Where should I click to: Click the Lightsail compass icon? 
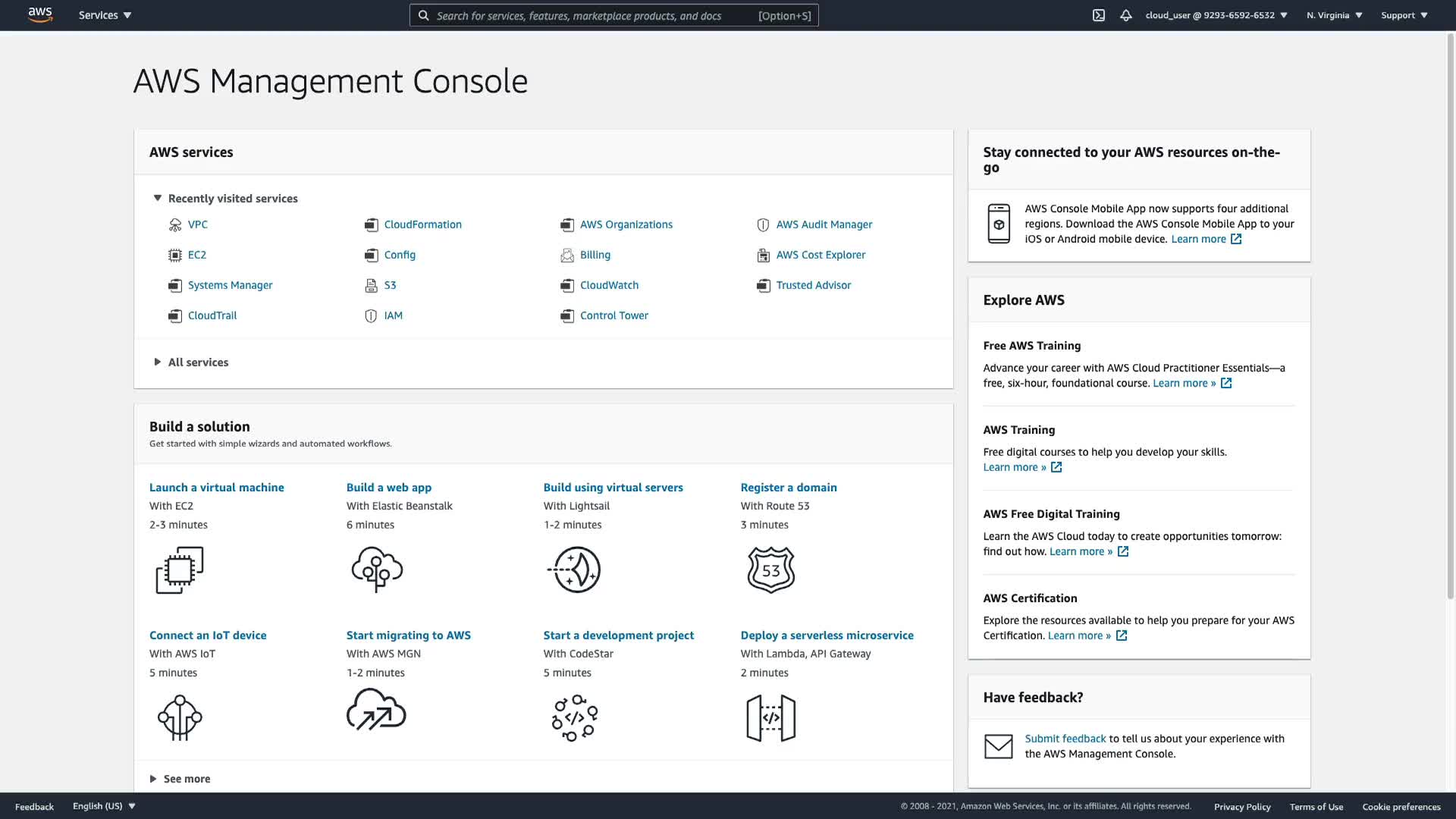(x=574, y=570)
